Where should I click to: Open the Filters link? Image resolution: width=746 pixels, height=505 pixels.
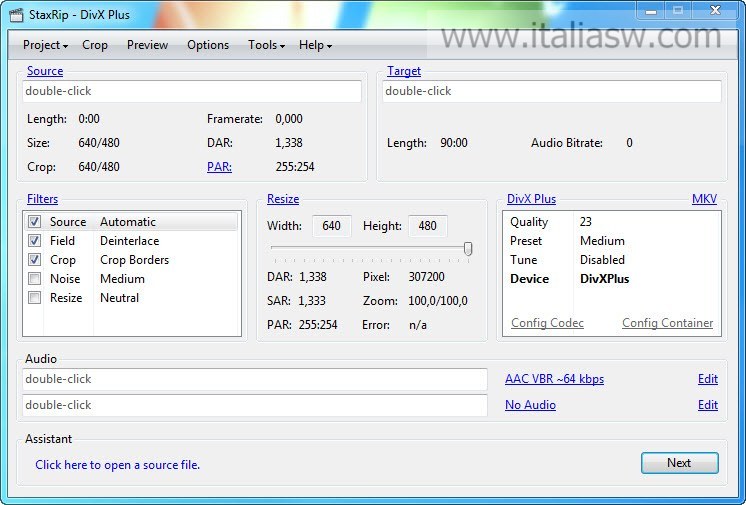pyautogui.click(x=42, y=199)
